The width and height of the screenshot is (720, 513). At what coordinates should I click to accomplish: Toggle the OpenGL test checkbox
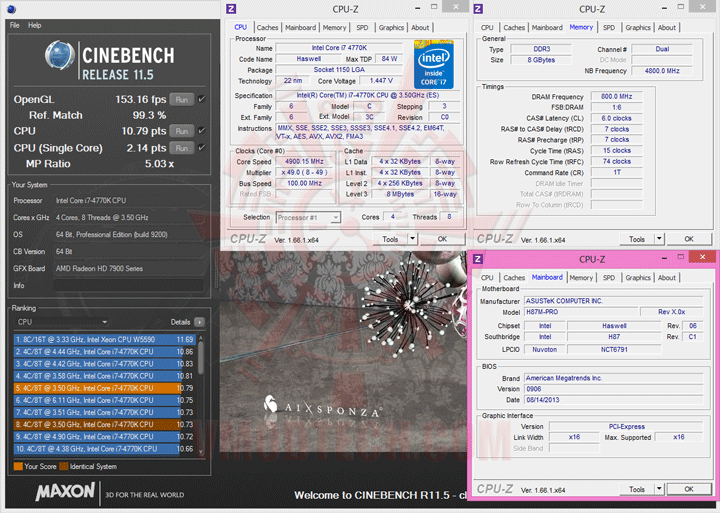[x=202, y=99]
